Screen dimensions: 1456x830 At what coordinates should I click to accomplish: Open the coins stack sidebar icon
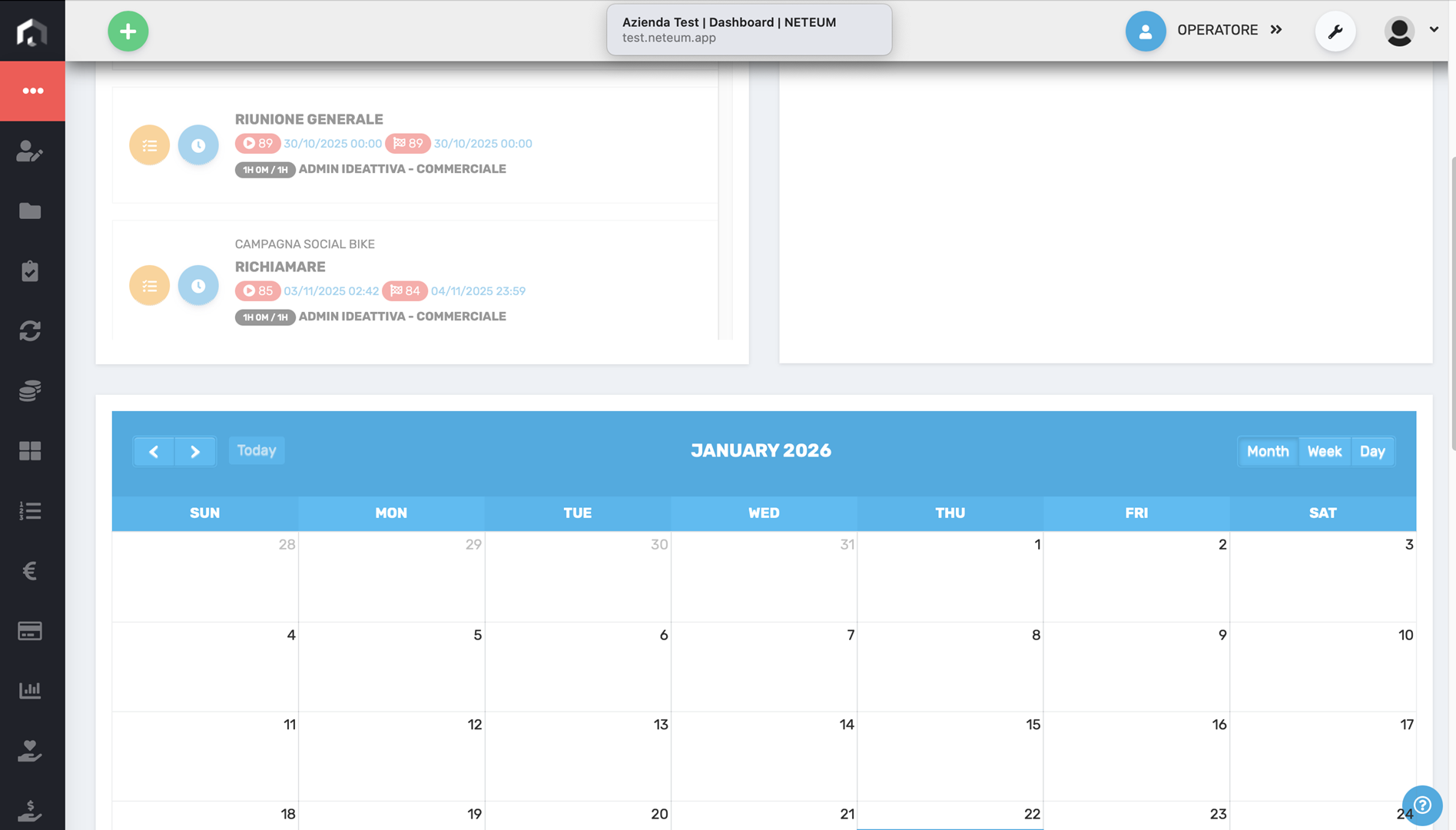click(x=30, y=391)
